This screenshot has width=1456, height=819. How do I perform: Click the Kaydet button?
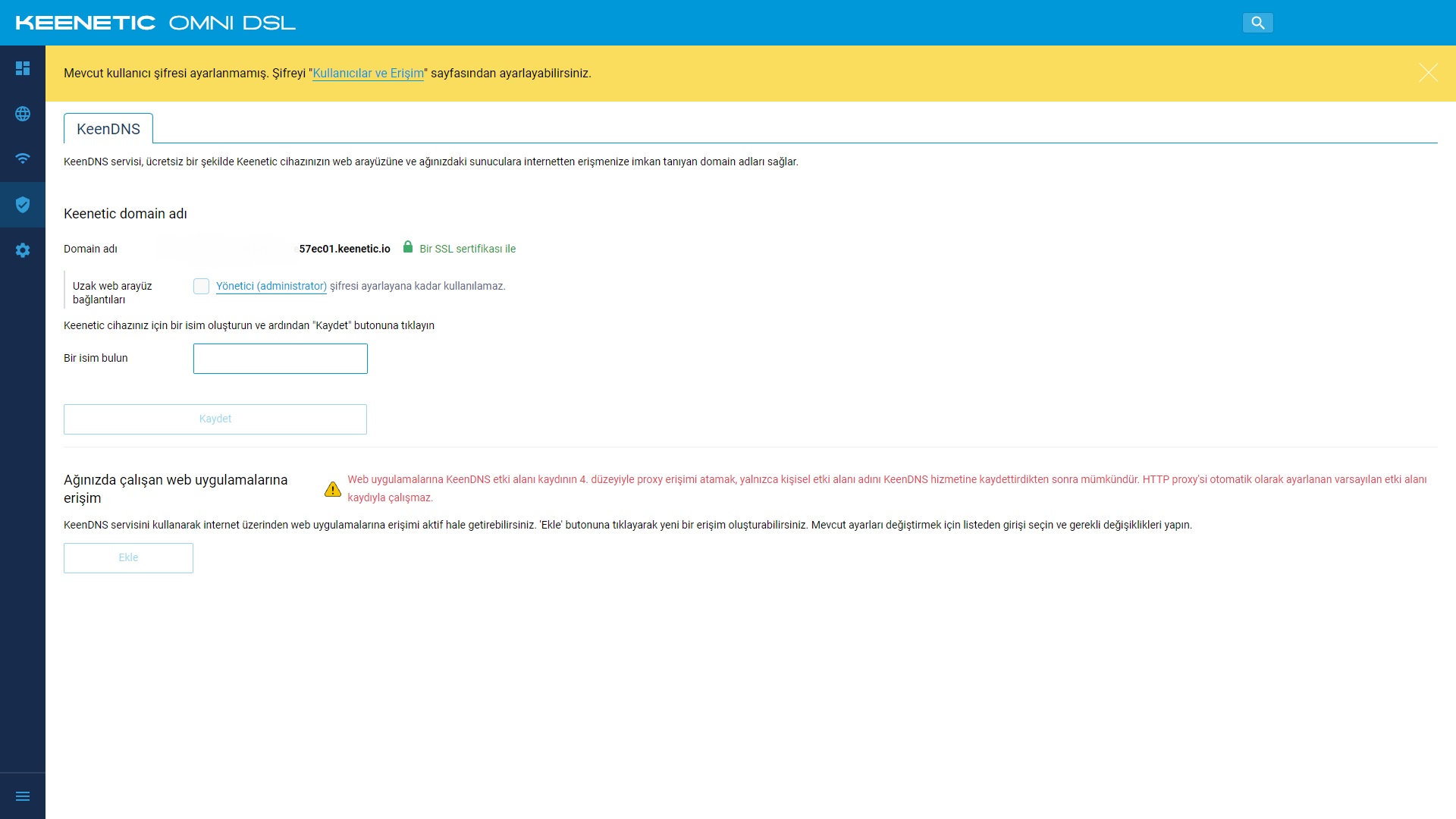tap(215, 419)
